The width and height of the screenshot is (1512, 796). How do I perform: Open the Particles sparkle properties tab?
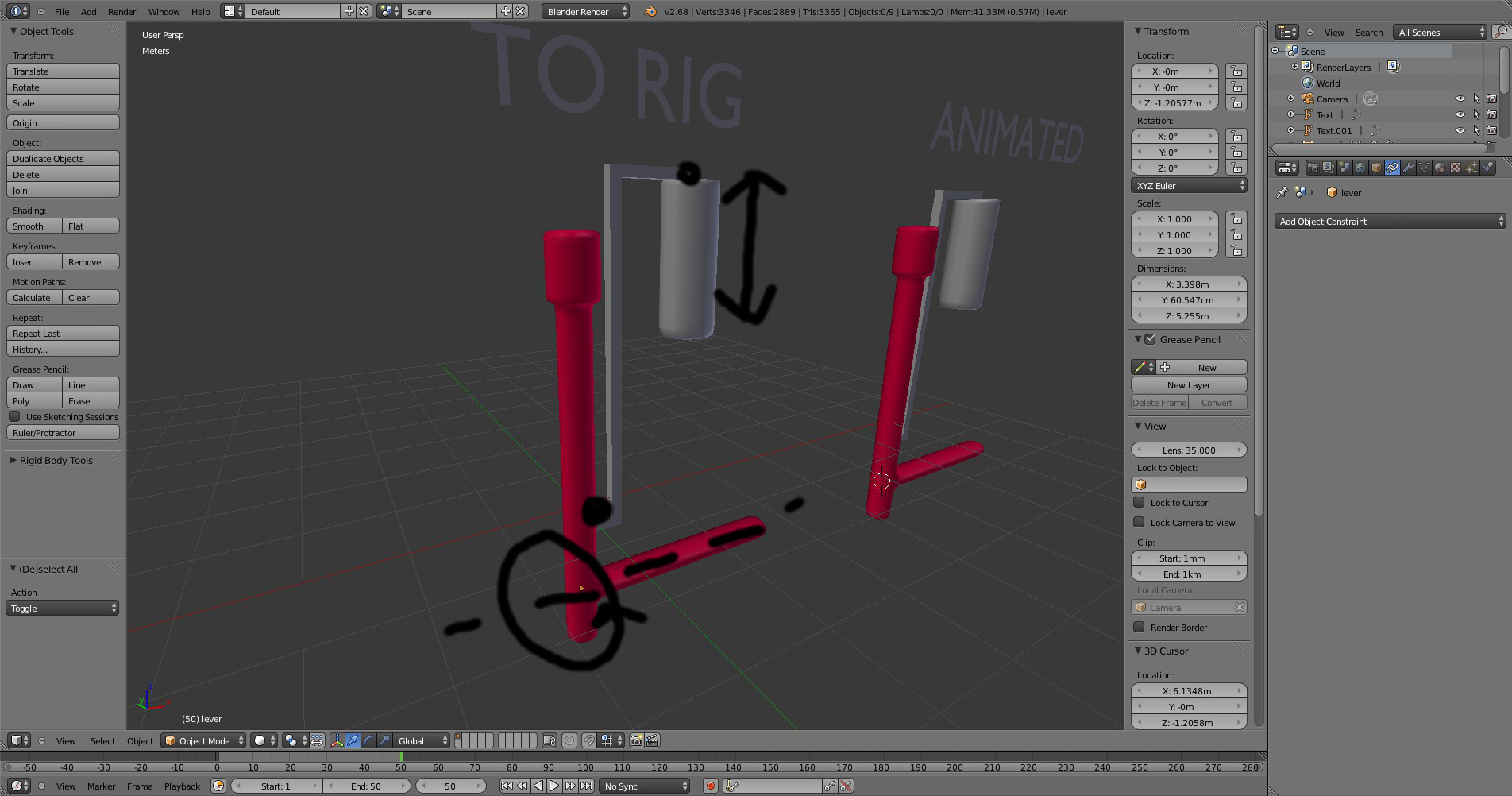click(1471, 168)
